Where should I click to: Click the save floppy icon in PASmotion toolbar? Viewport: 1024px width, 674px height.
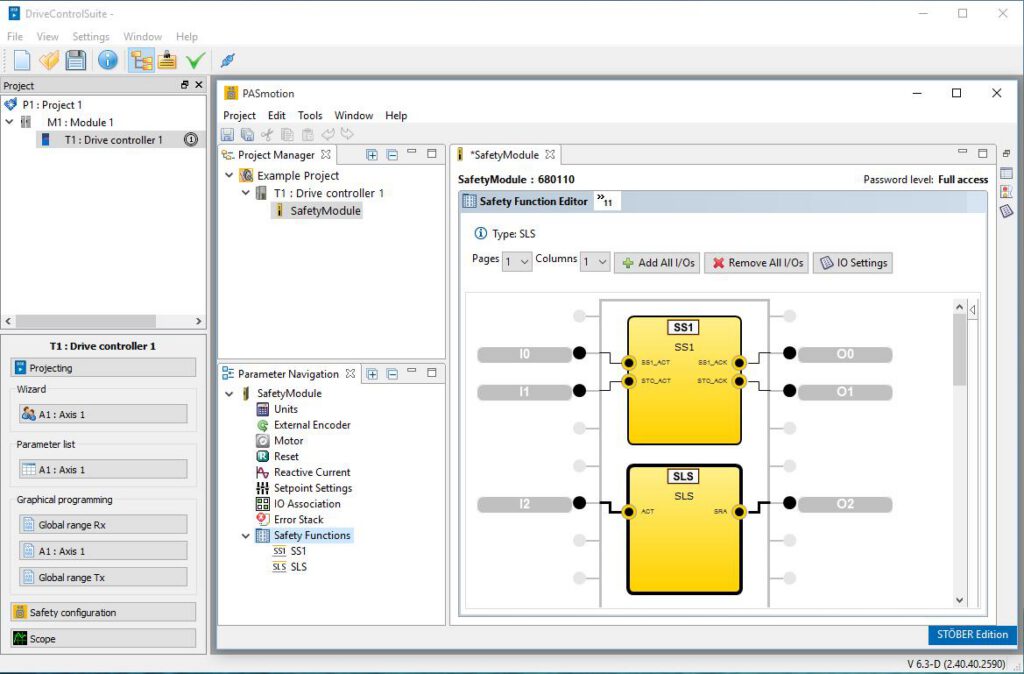(x=227, y=135)
